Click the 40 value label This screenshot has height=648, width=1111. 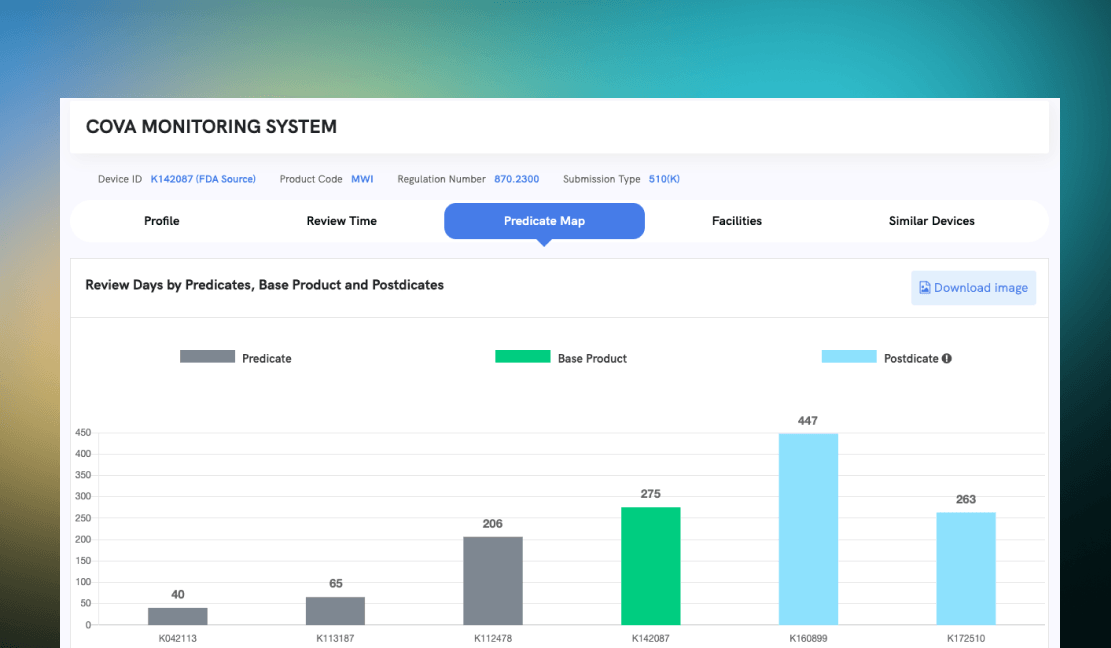coord(178,594)
